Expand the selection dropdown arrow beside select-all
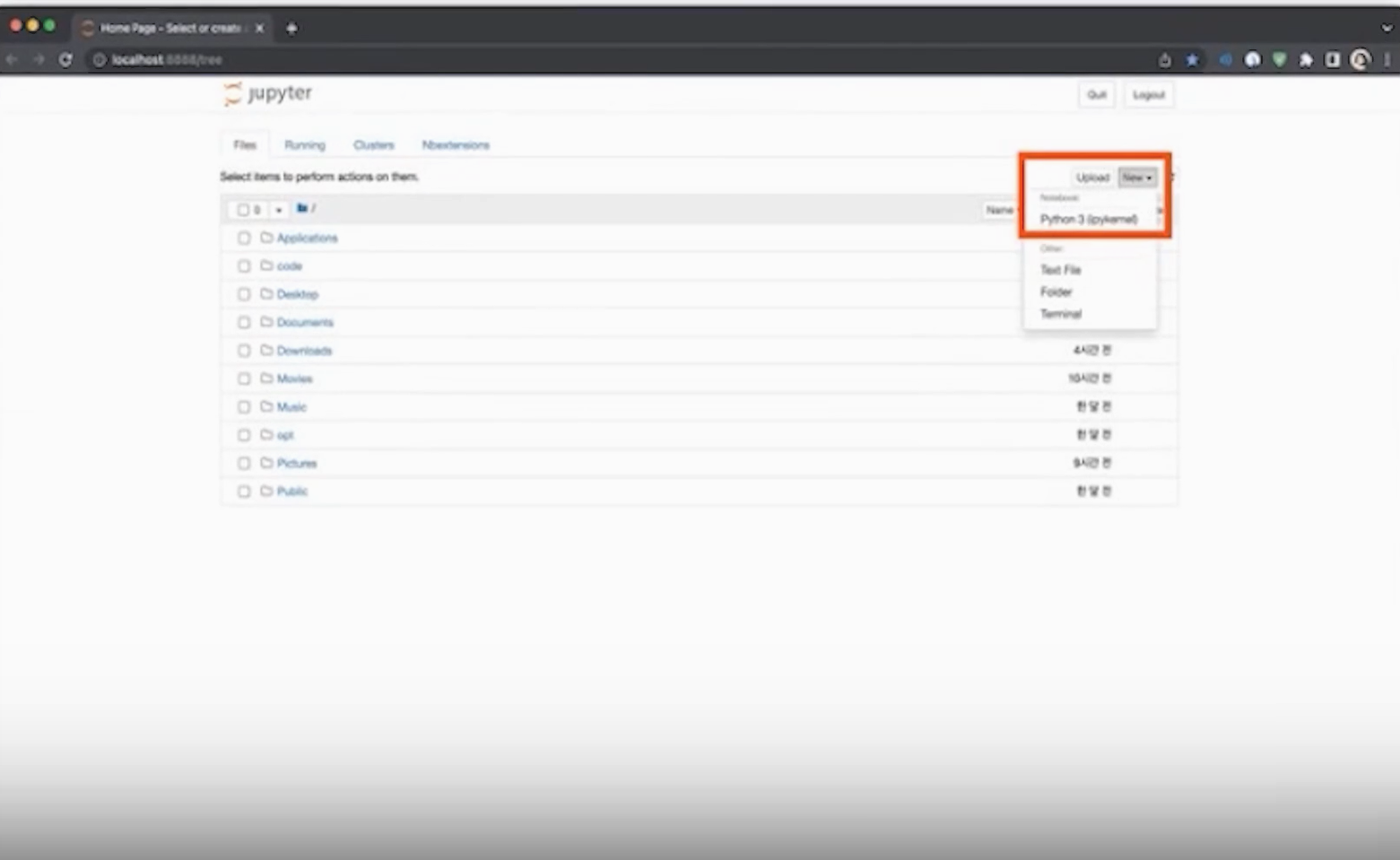Viewport: 1400px width, 860px height. [278, 210]
